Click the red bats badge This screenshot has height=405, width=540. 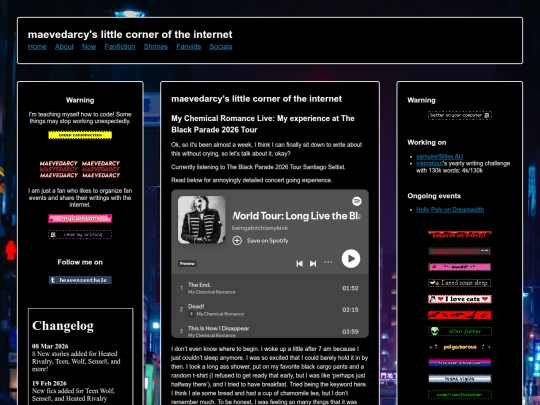point(460,315)
